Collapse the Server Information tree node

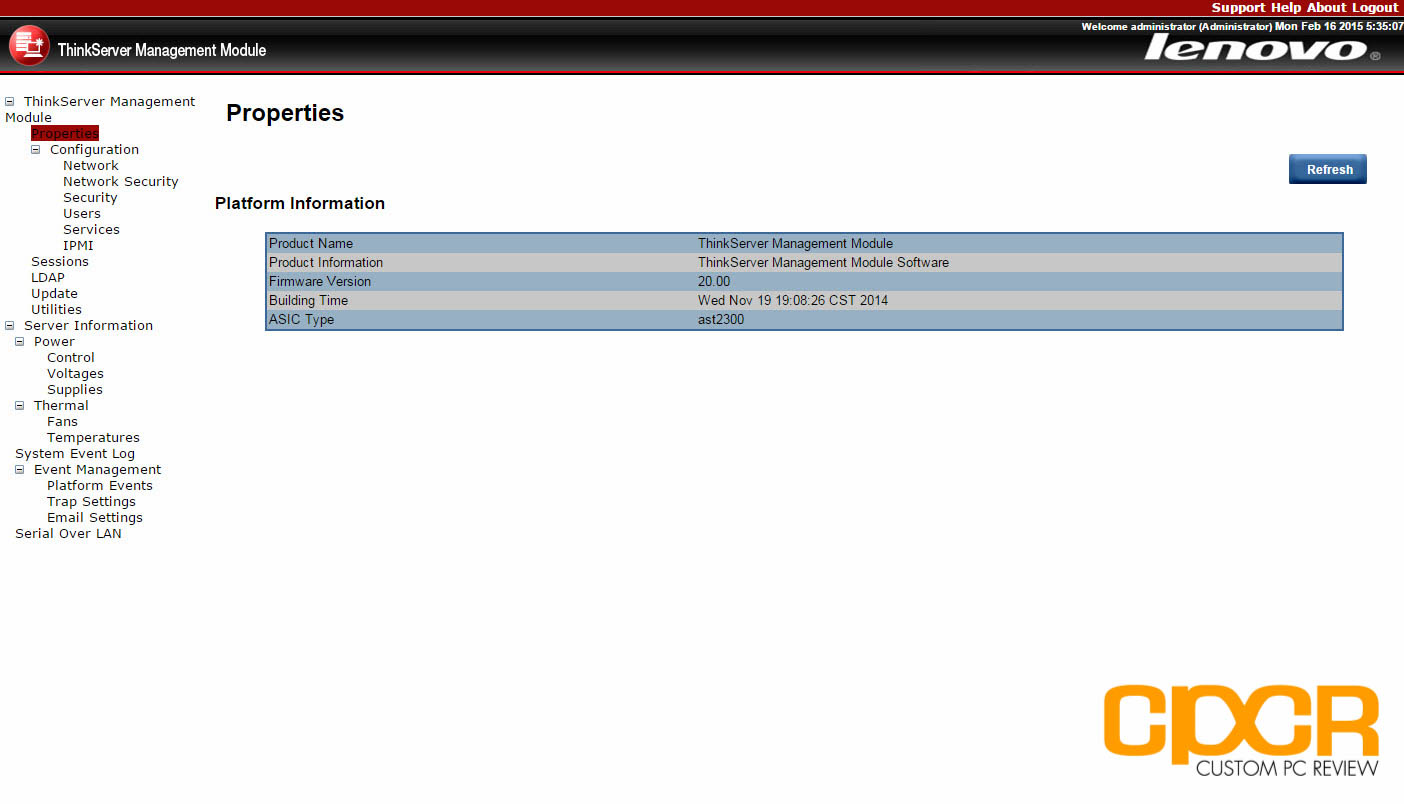pyautogui.click(x=10, y=326)
